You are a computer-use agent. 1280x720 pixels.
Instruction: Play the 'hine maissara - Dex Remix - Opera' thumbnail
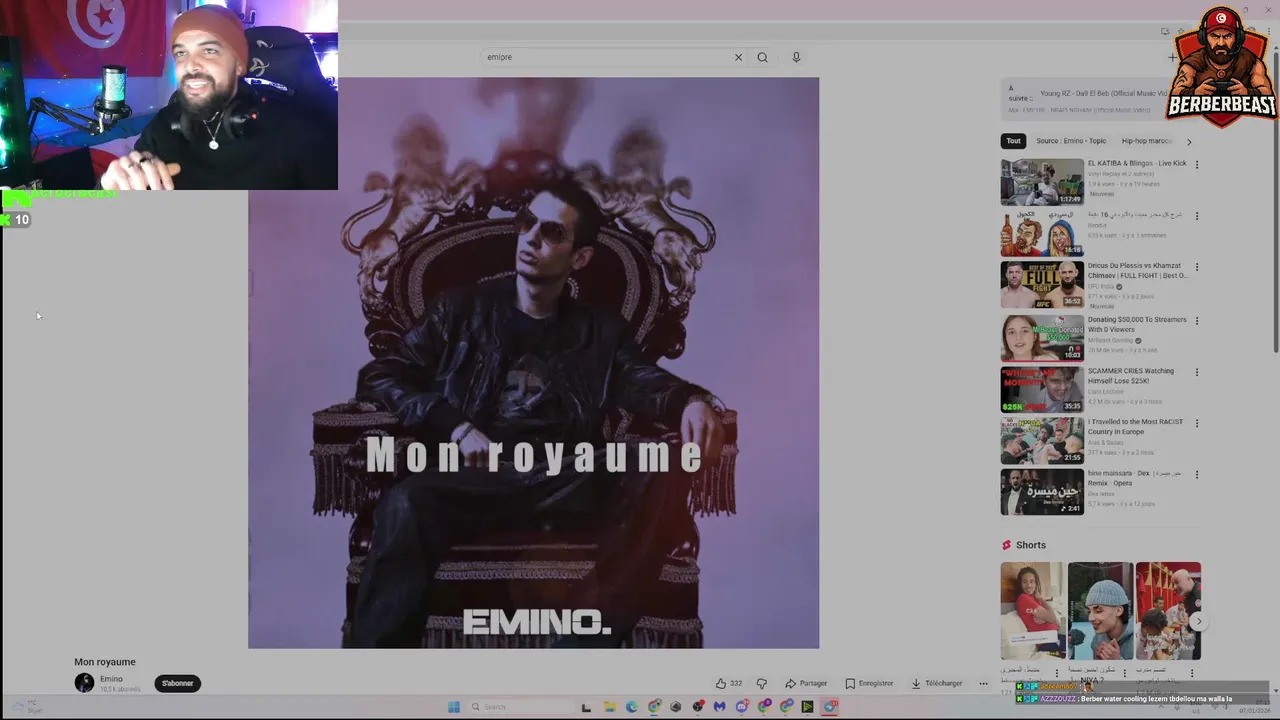(1042, 492)
